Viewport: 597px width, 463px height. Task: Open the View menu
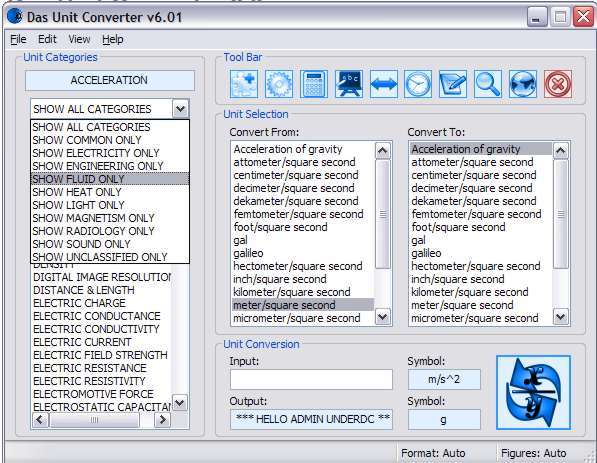(x=79, y=39)
